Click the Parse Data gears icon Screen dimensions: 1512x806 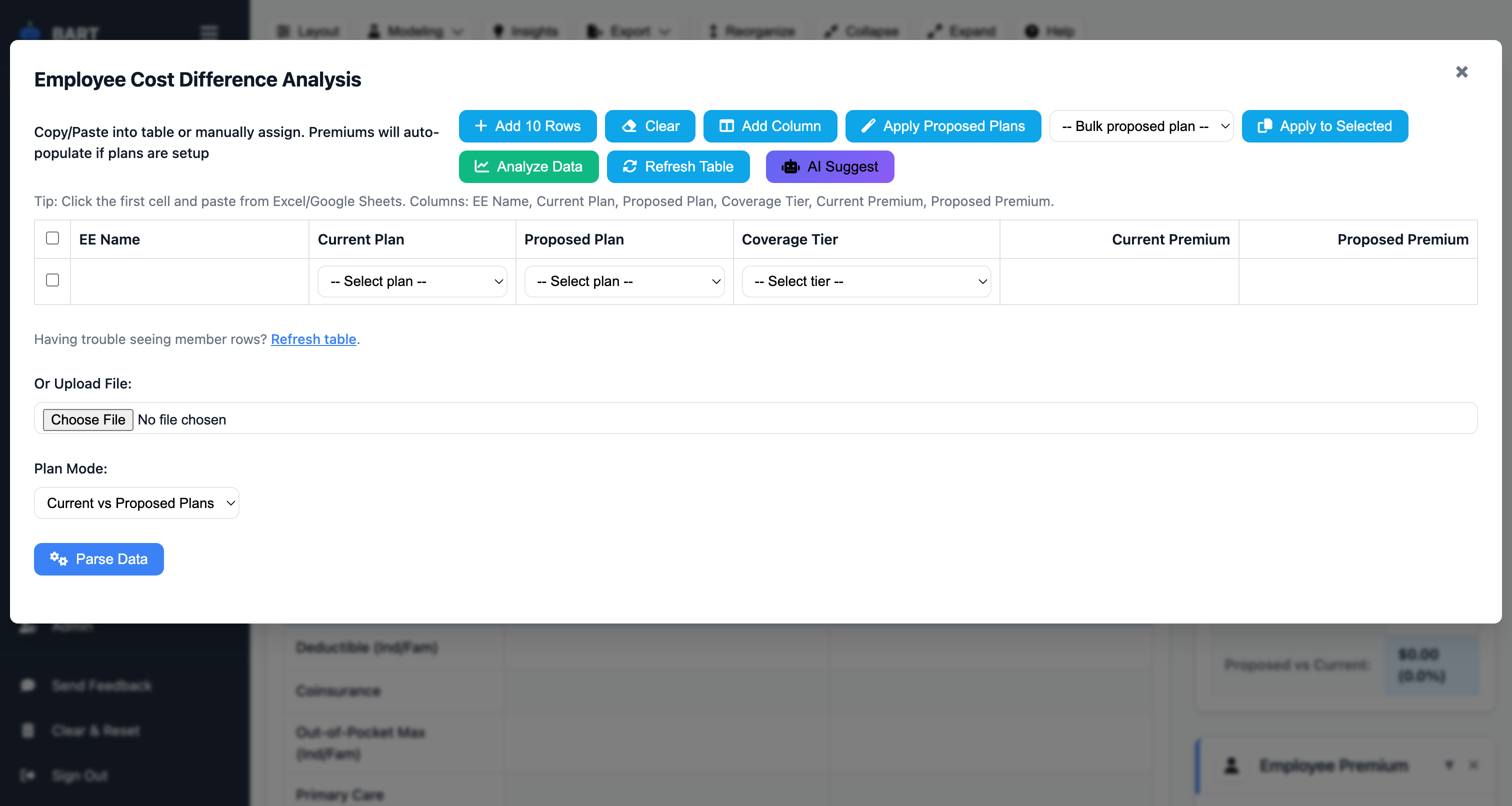click(58, 559)
